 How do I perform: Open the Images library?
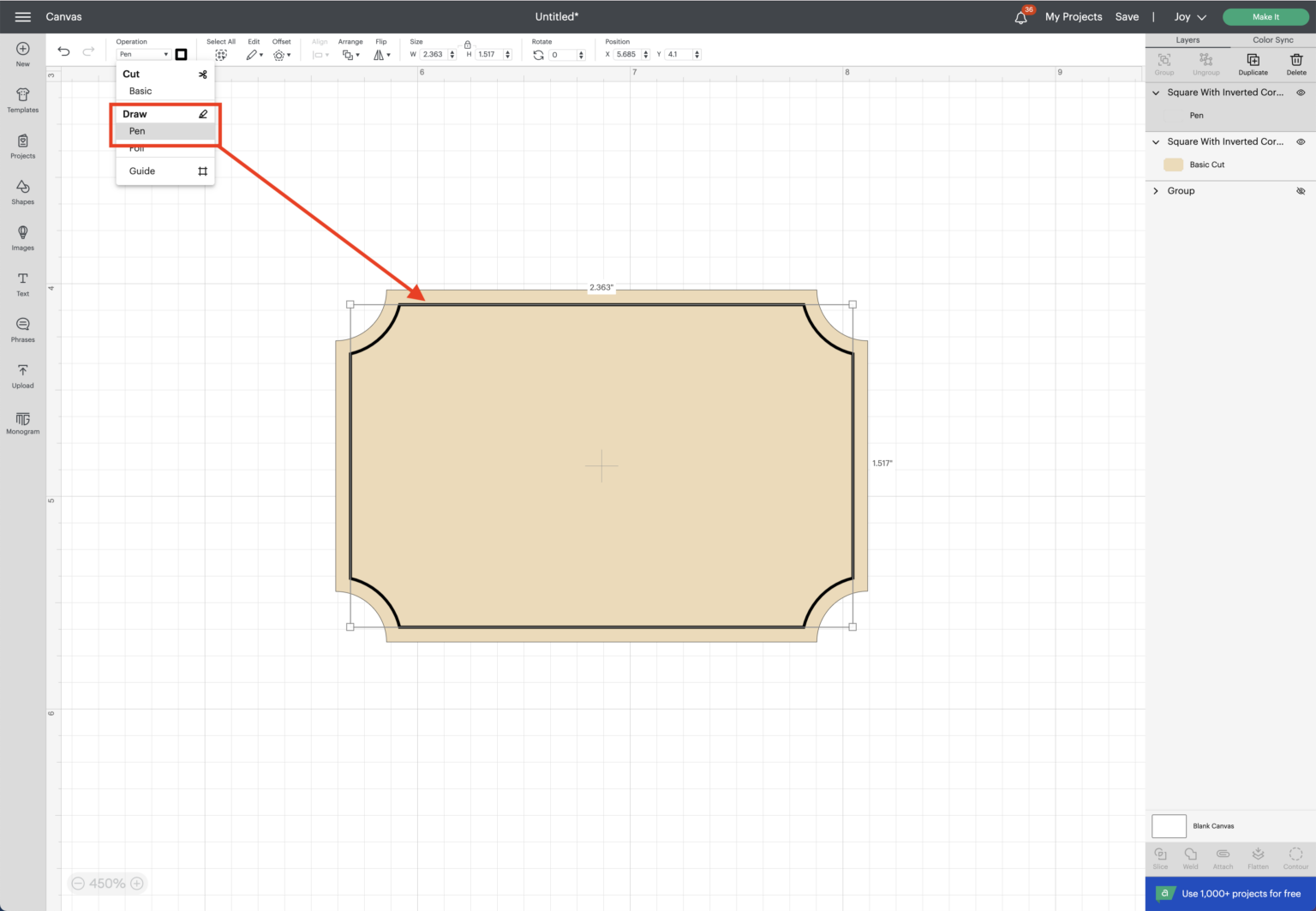click(x=23, y=237)
